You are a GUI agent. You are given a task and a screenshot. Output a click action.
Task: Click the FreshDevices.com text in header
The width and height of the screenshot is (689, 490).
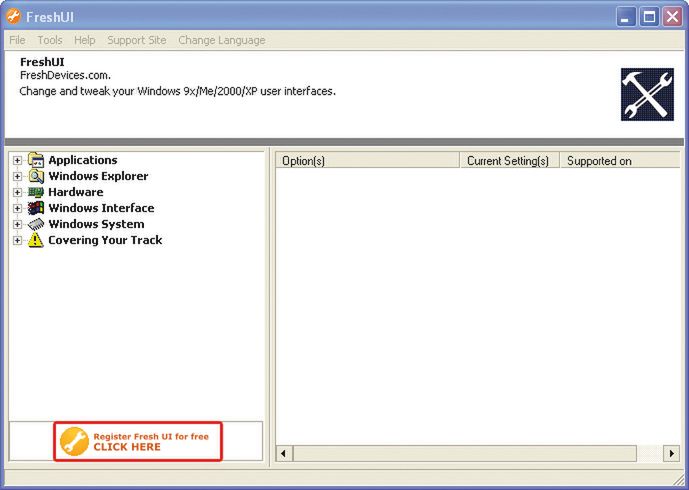[x=65, y=76]
